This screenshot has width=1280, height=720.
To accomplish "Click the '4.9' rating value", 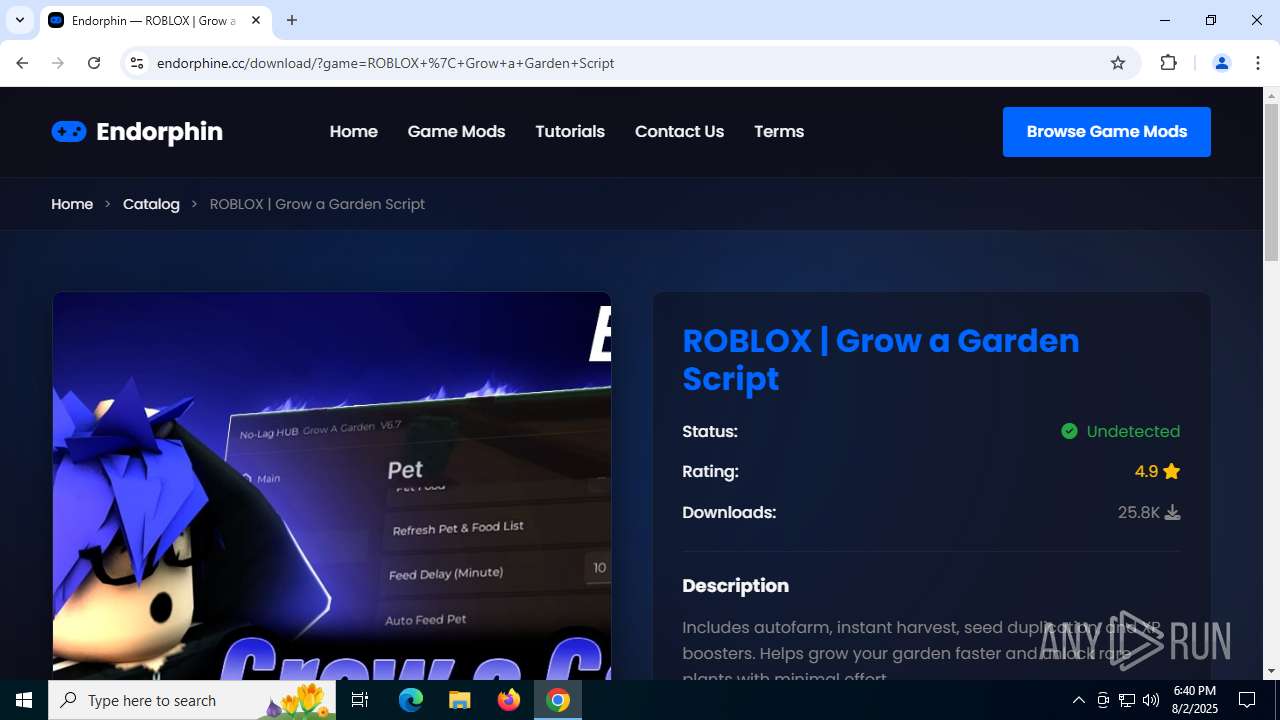I will (x=1146, y=472).
